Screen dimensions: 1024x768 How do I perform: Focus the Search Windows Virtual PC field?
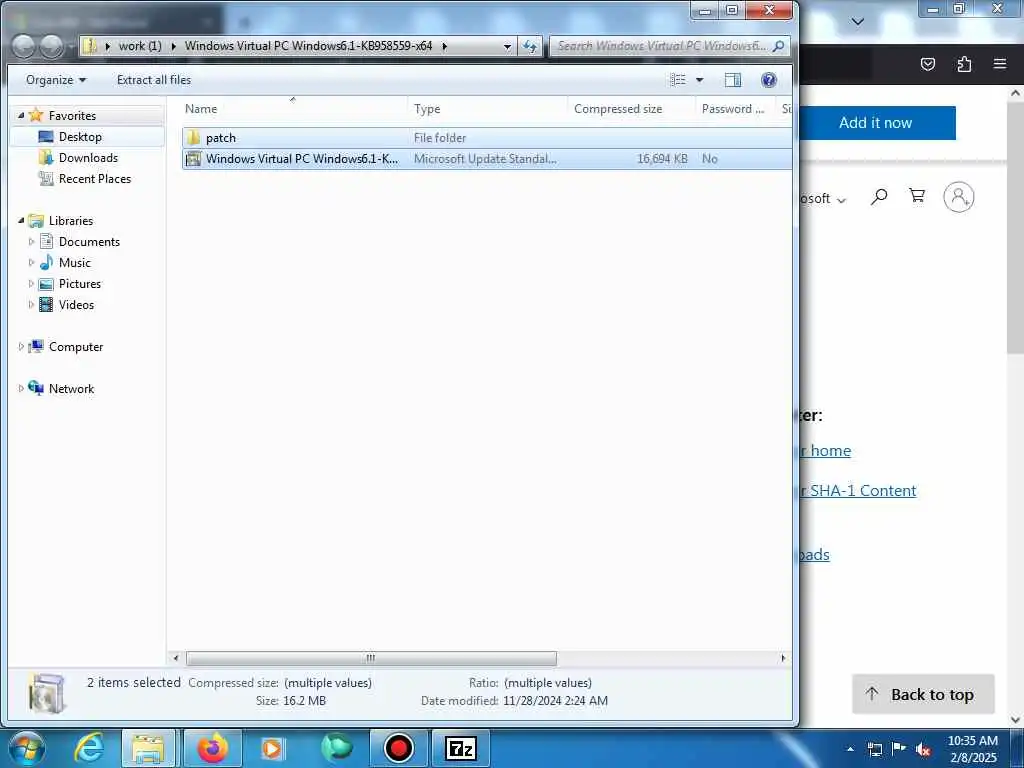pyautogui.click(x=661, y=46)
